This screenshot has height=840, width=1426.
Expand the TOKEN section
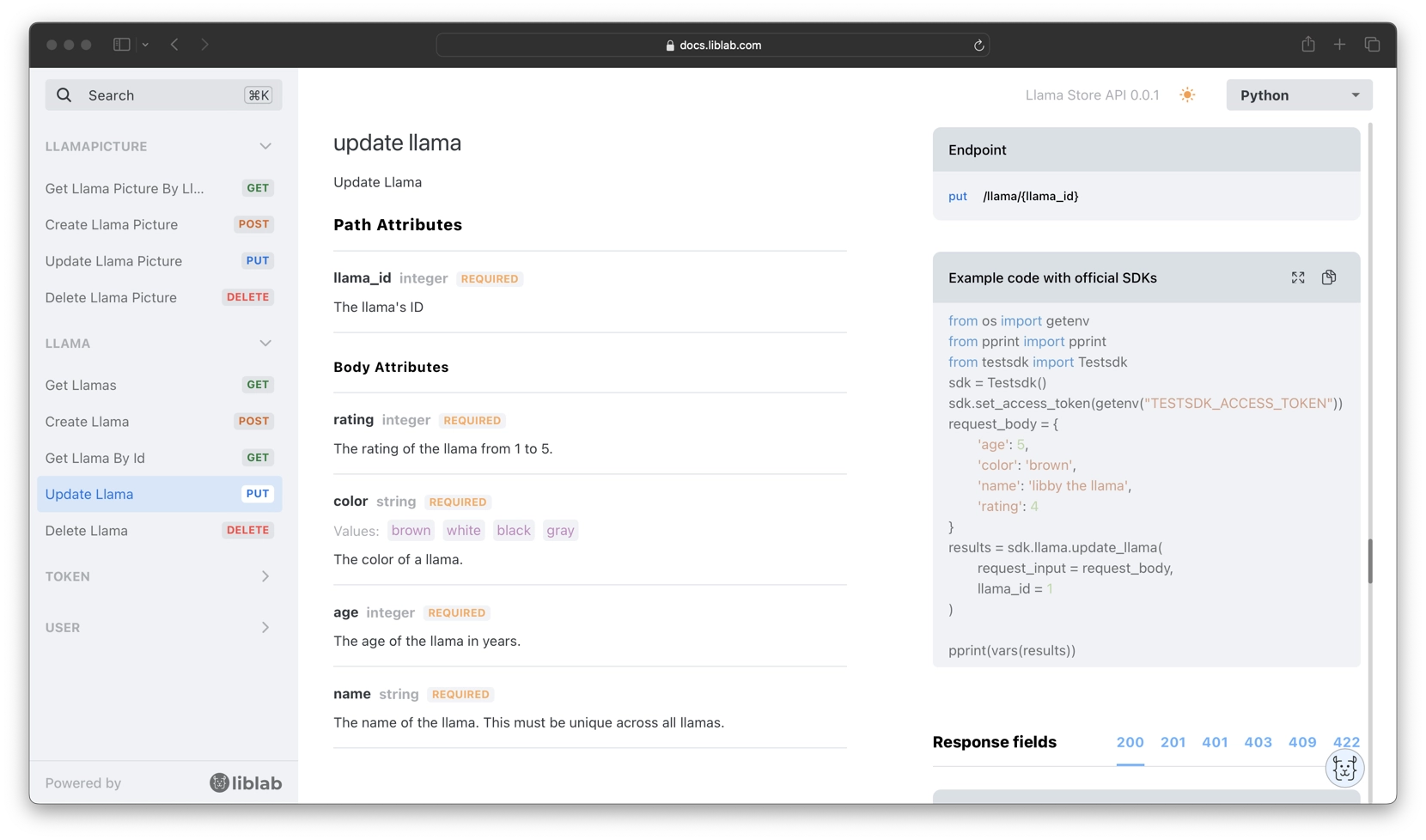(265, 576)
